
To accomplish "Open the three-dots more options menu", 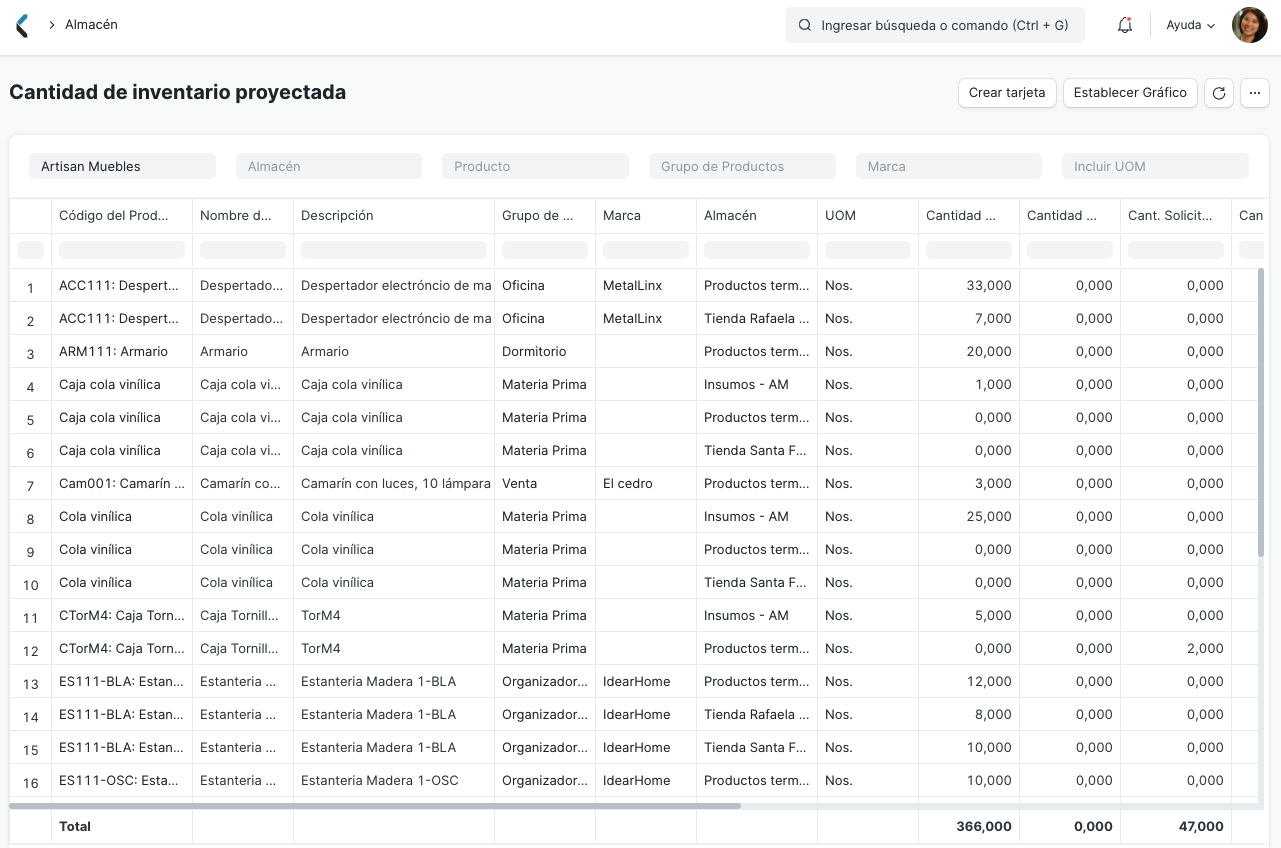I will point(1255,93).
